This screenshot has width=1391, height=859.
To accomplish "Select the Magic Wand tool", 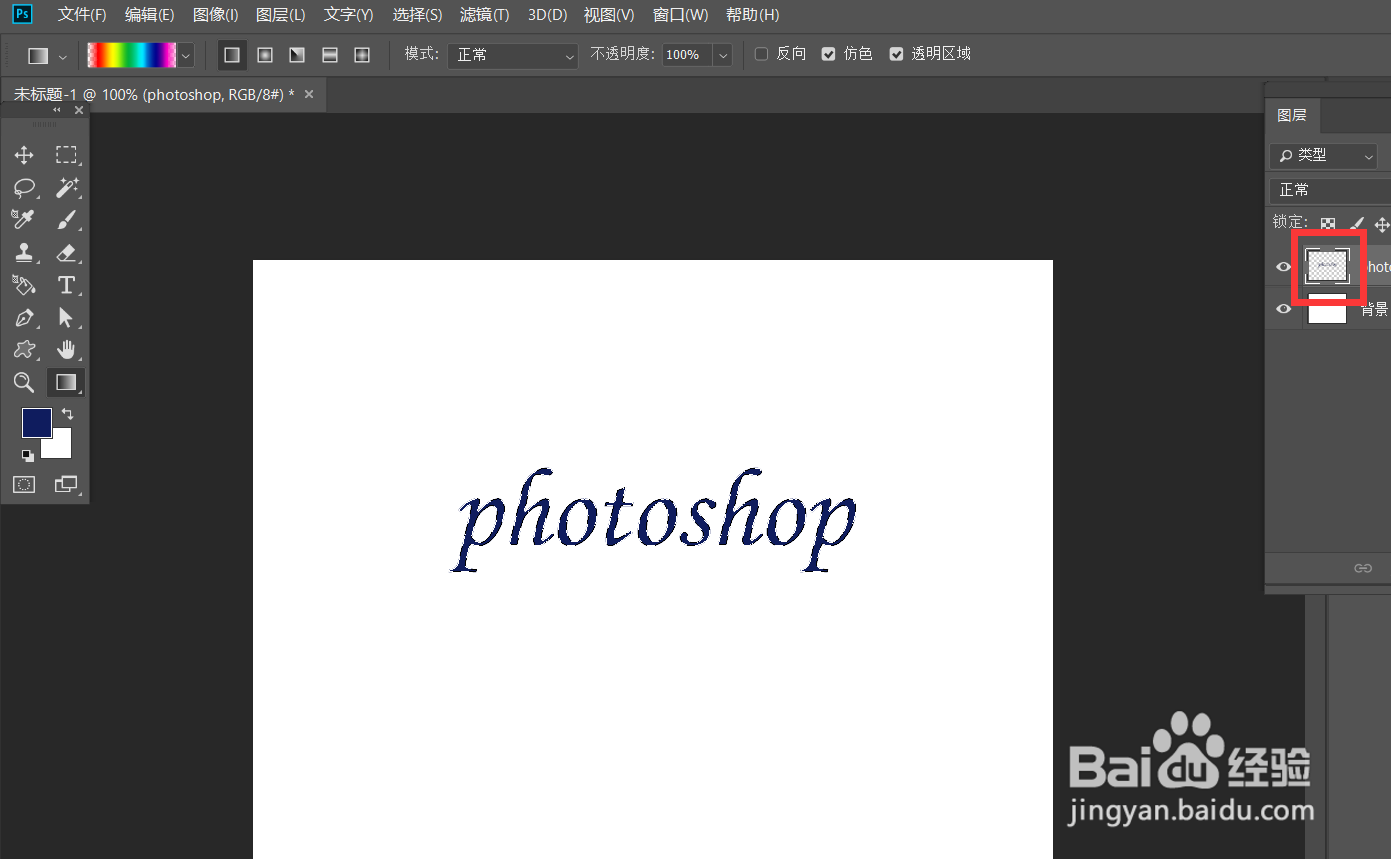I will [66, 187].
